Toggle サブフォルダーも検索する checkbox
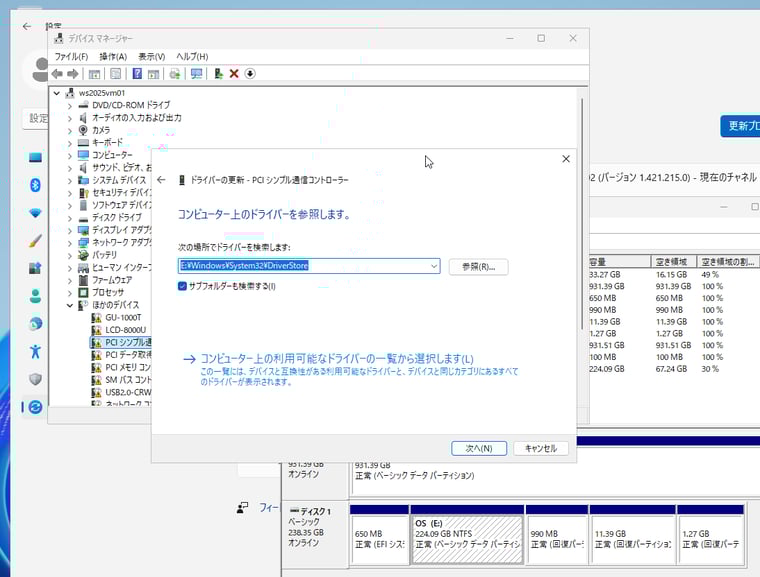Screen dimensions: 760x577 [x=182, y=286]
